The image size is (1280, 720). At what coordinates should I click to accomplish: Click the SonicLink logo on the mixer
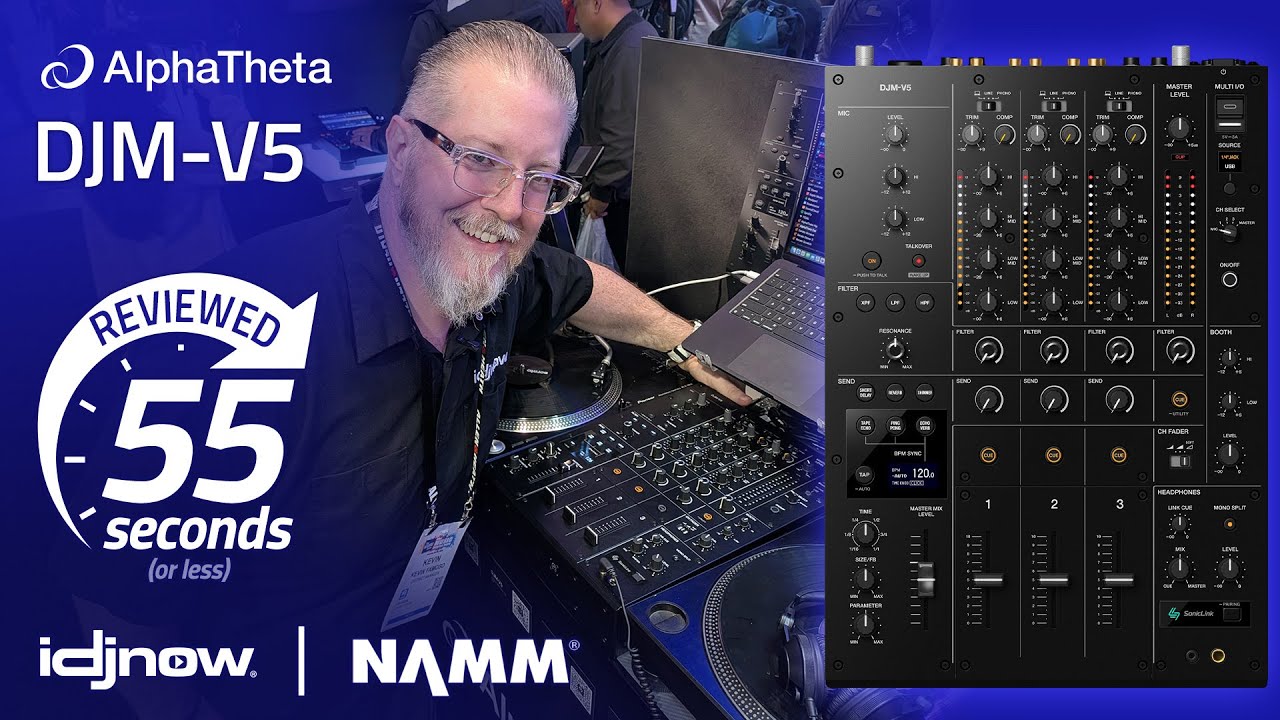point(1190,612)
